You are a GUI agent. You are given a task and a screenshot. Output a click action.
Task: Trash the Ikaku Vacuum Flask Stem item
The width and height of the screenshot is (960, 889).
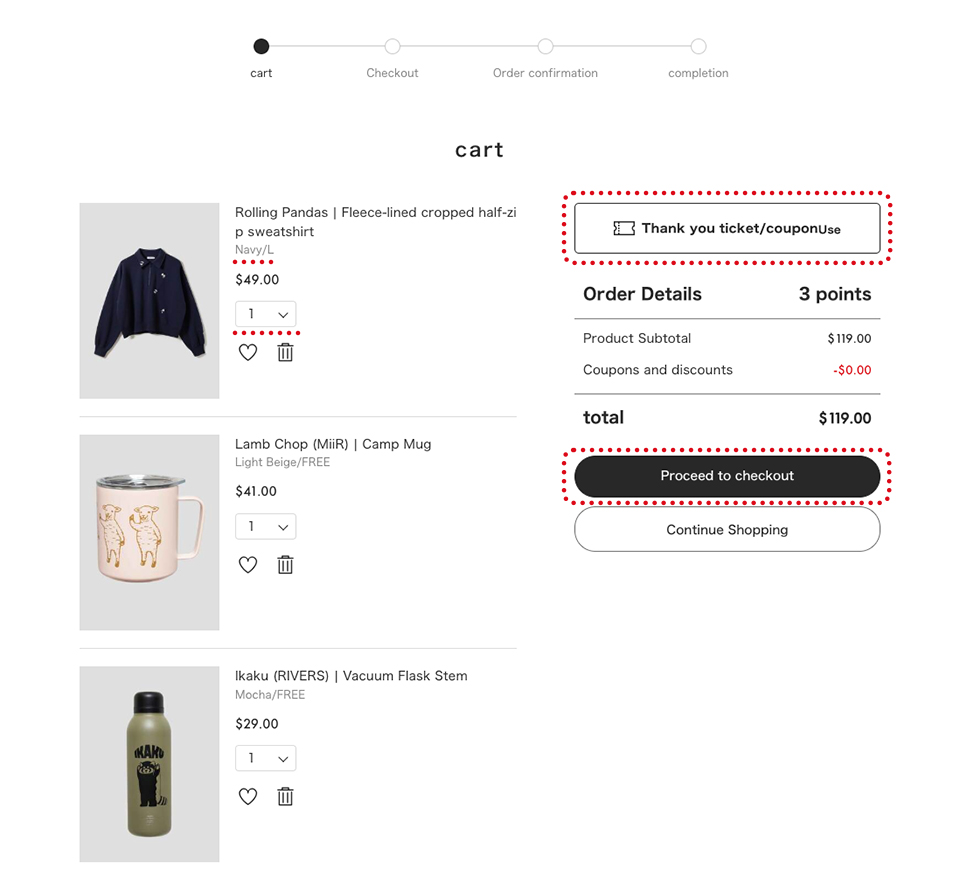click(x=285, y=797)
